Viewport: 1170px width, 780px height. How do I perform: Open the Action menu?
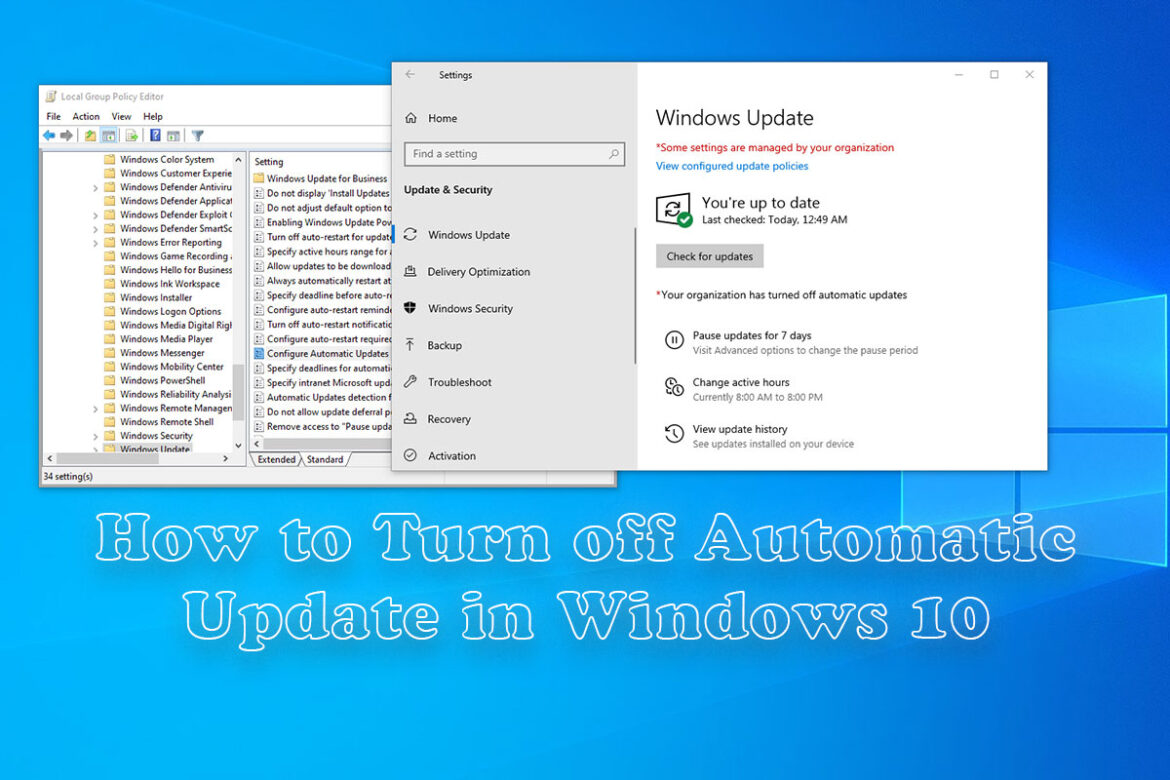coord(86,116)
